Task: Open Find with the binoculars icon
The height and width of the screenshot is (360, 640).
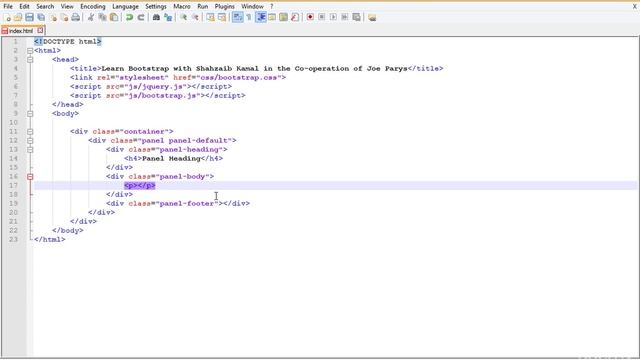Action: click(156, 17)
